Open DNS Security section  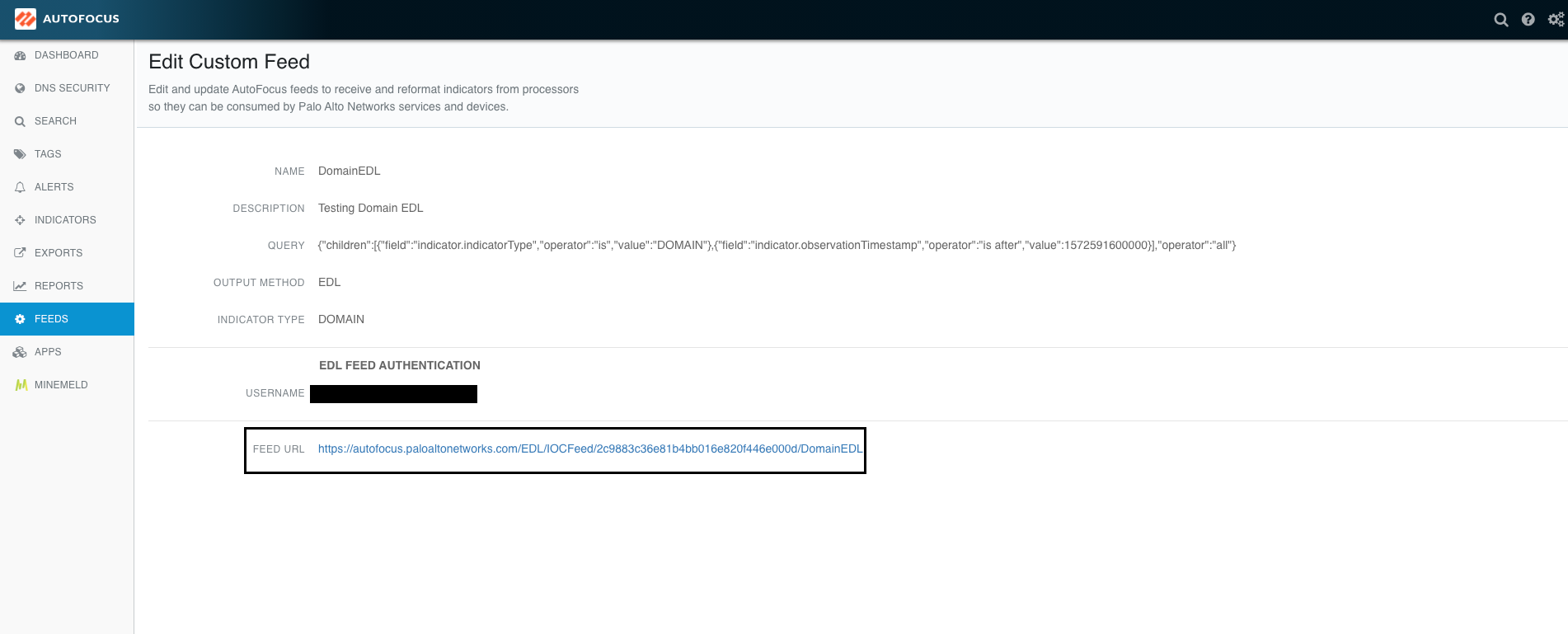click(67, 88)
